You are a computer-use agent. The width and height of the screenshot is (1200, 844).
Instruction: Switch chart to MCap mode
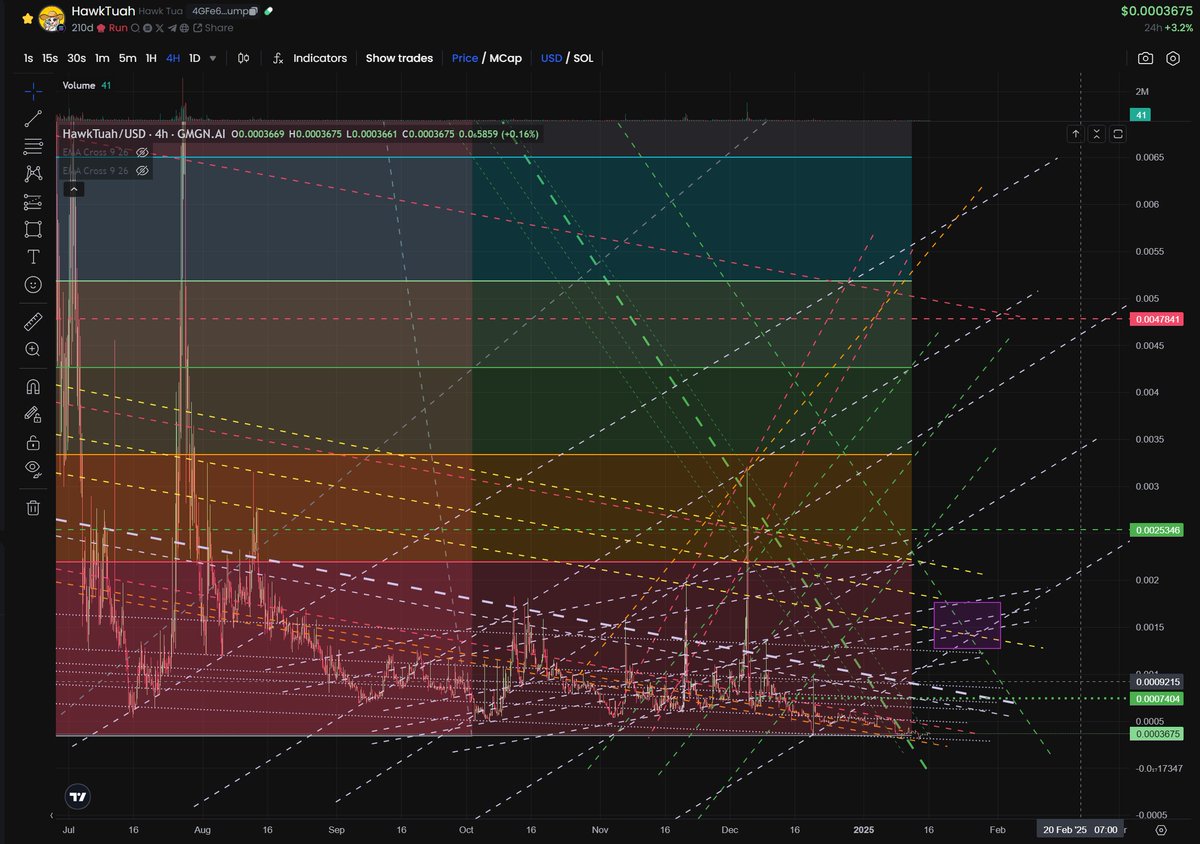pos(506,58)
